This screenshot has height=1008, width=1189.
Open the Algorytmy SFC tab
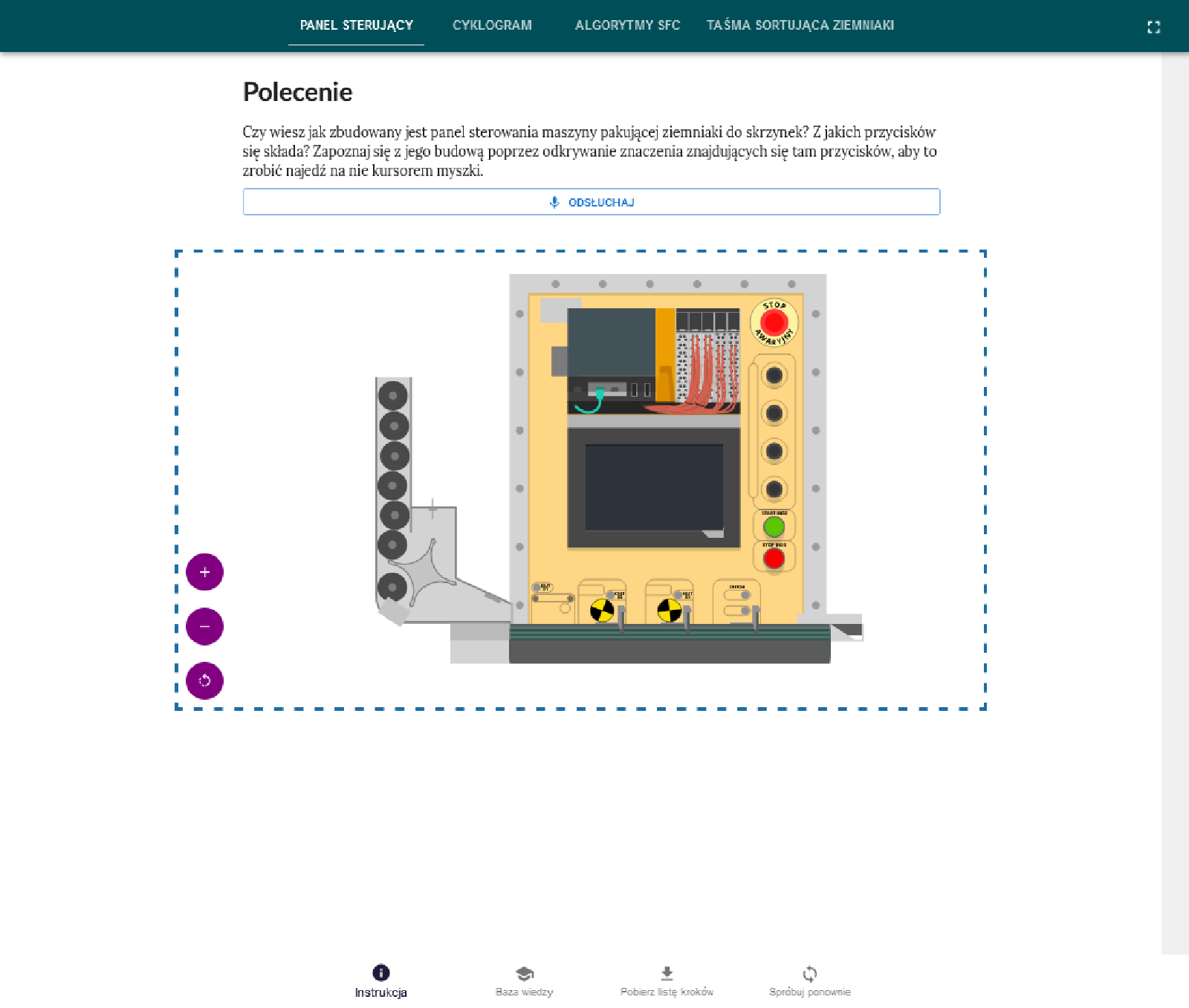click(627, 25)
